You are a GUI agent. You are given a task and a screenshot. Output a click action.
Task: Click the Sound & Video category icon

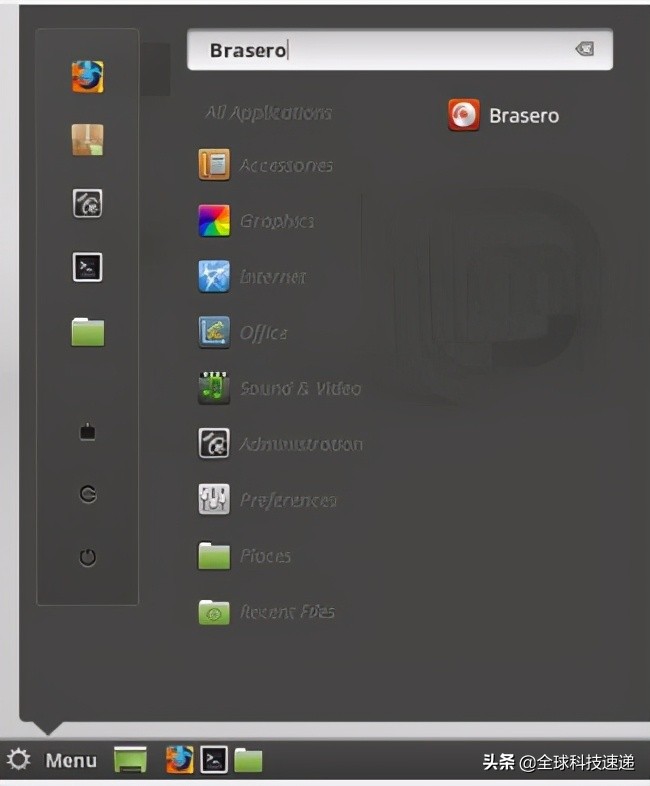click(x=214, y=388)
